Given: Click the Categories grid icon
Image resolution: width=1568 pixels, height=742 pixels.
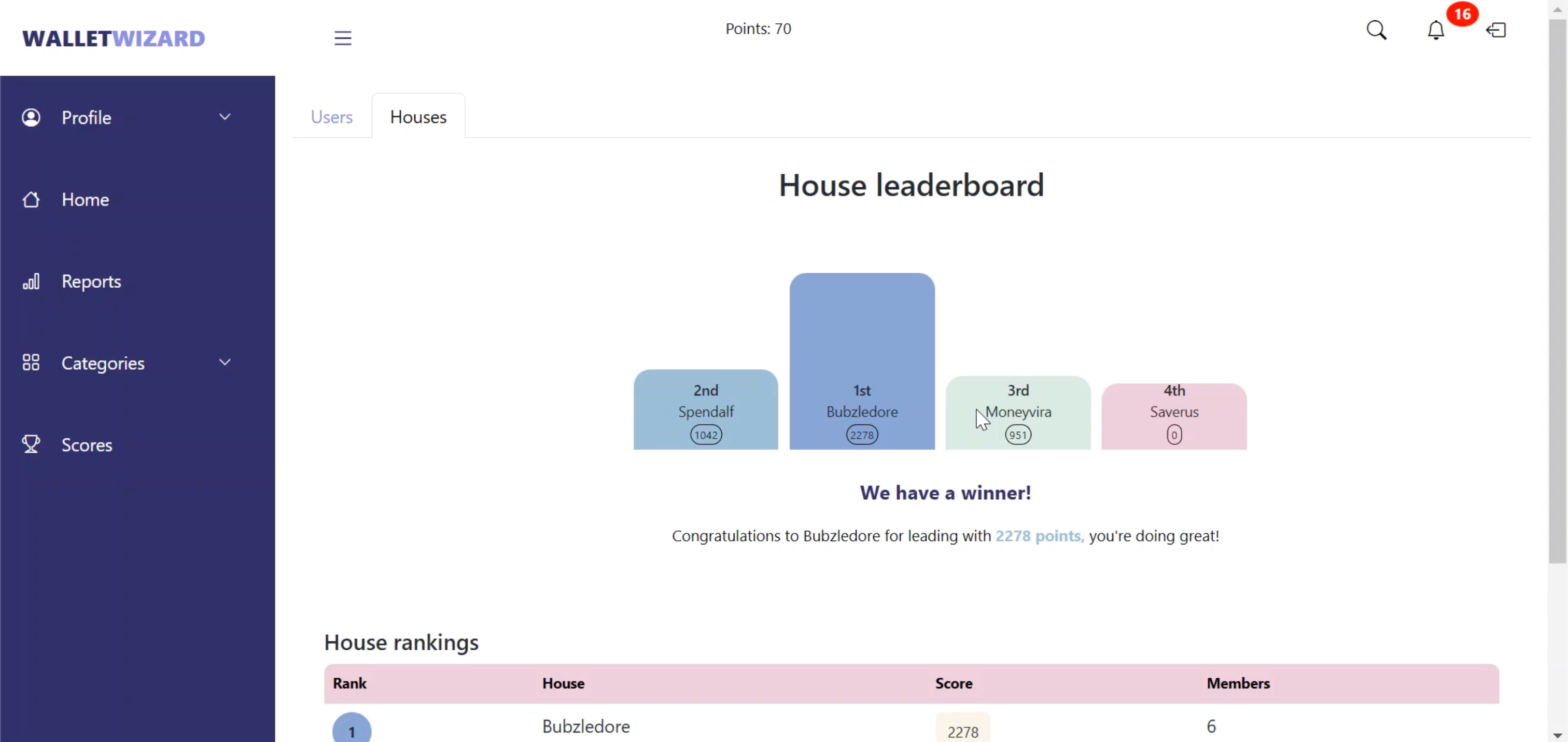Looking at the screenshot, I should coord(31,363).
